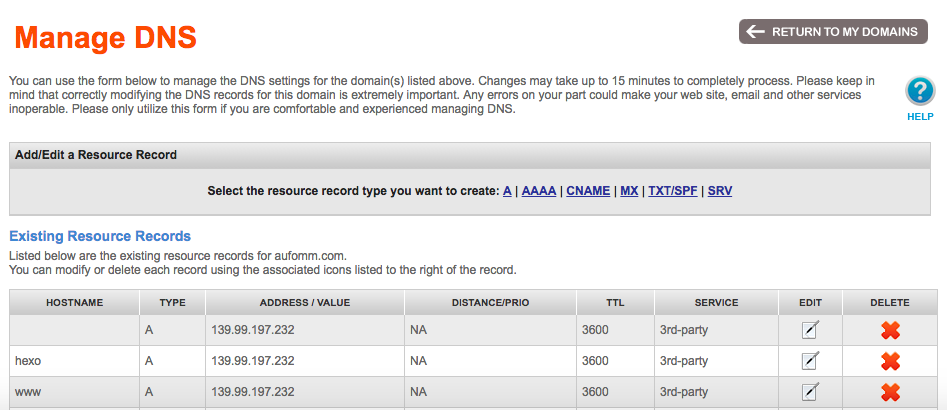This screenshot has width=947, height=410.
Task: Click the HELP text label
Action: (919, 116)
